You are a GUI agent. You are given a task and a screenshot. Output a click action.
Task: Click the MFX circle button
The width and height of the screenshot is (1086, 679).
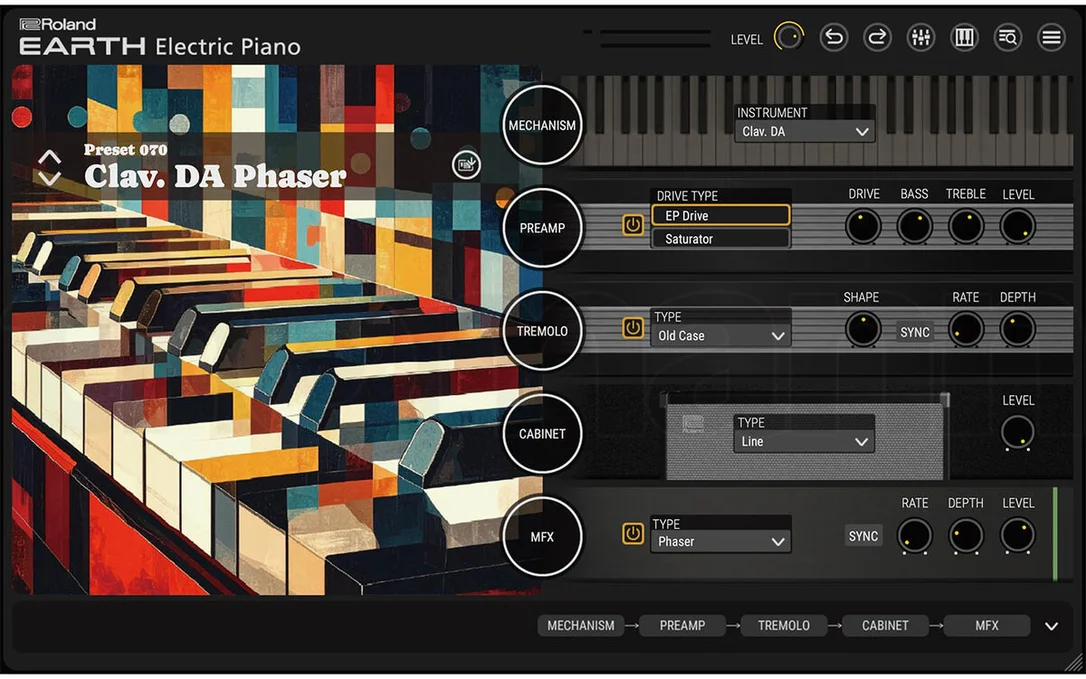coord(542,536)
